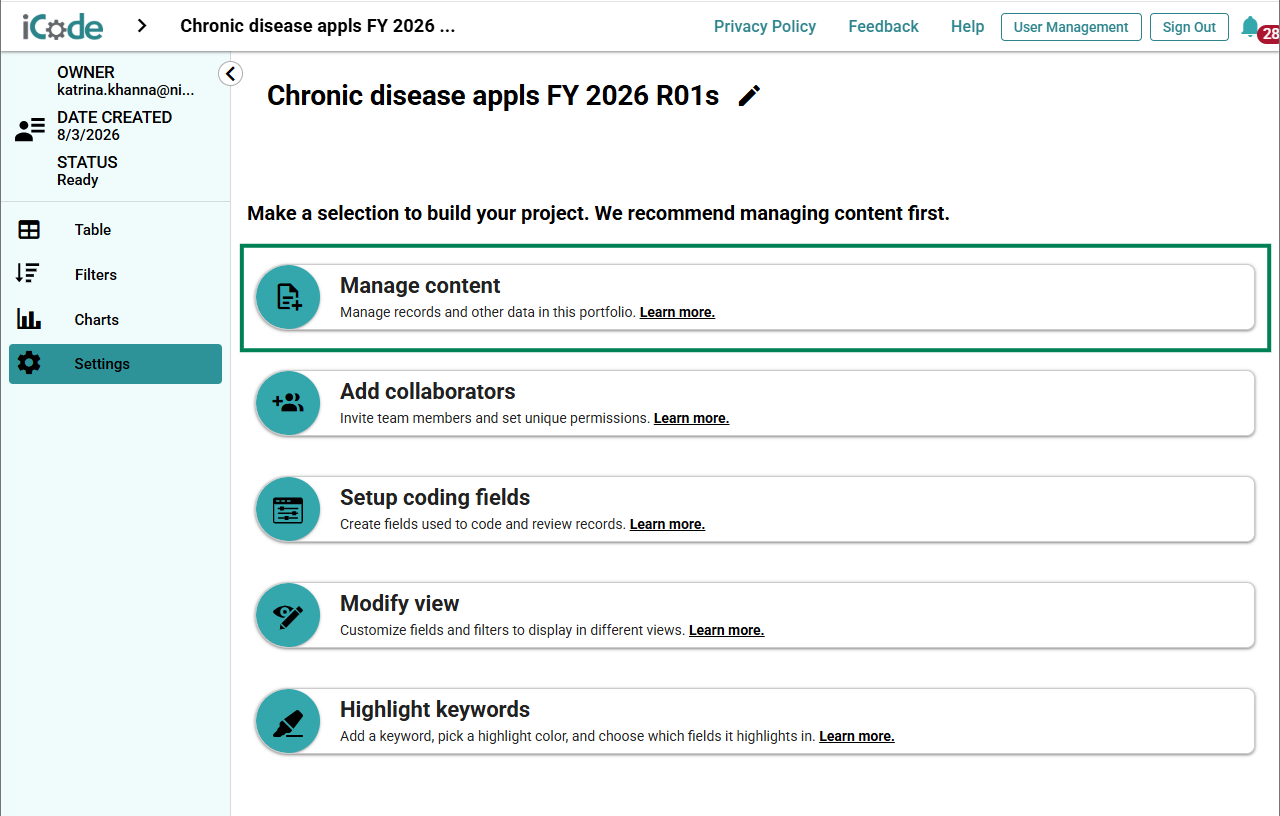Click the Table grid icon
The image size is (1280, 816).
pos(29,230)
